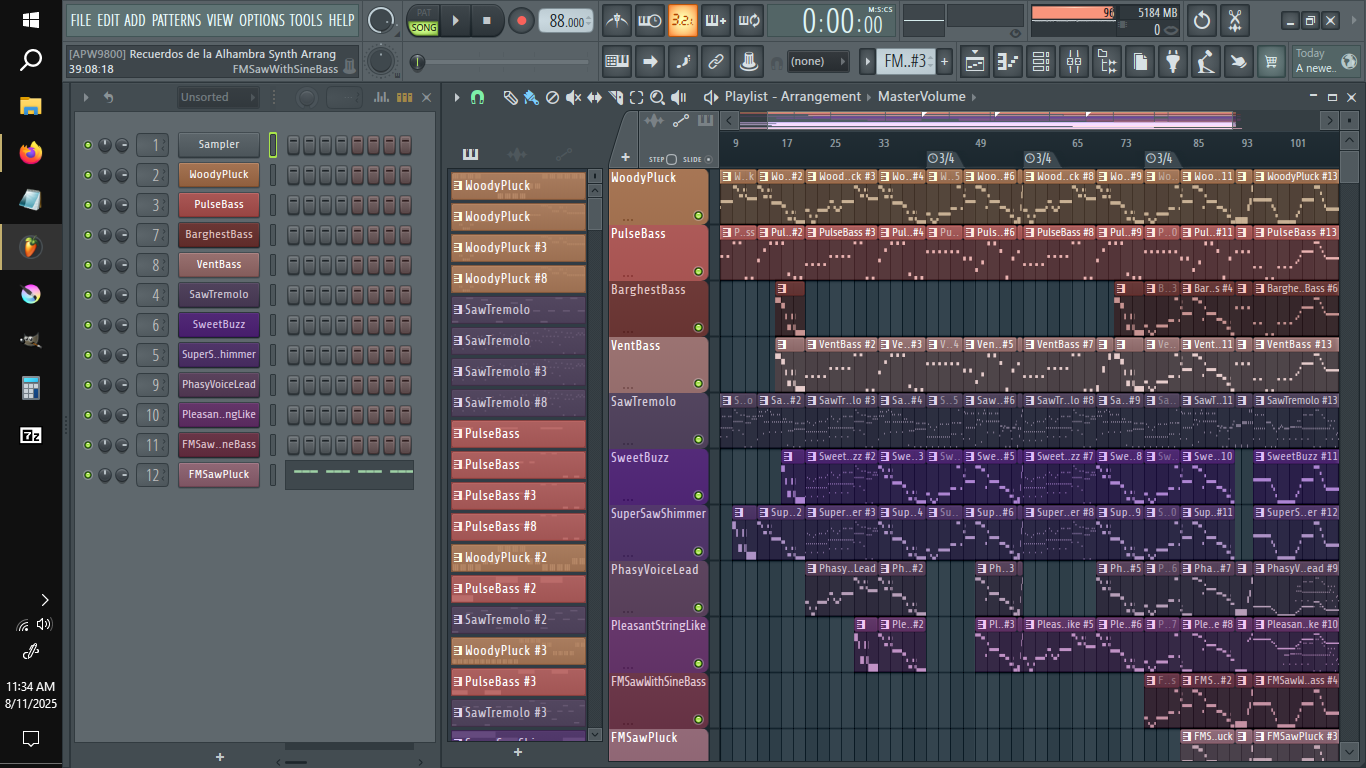Open the Channel rack view button
Screen dimensions: 1366x768
coord(1041,62)
